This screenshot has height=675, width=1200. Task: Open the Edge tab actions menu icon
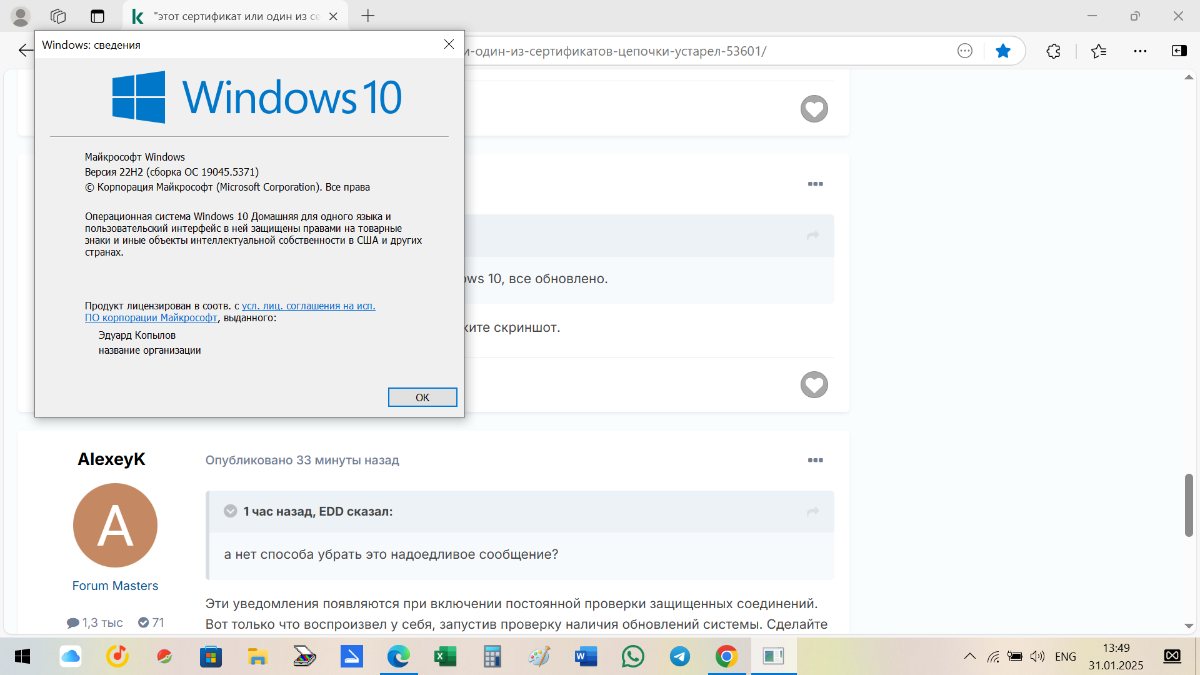97,16
